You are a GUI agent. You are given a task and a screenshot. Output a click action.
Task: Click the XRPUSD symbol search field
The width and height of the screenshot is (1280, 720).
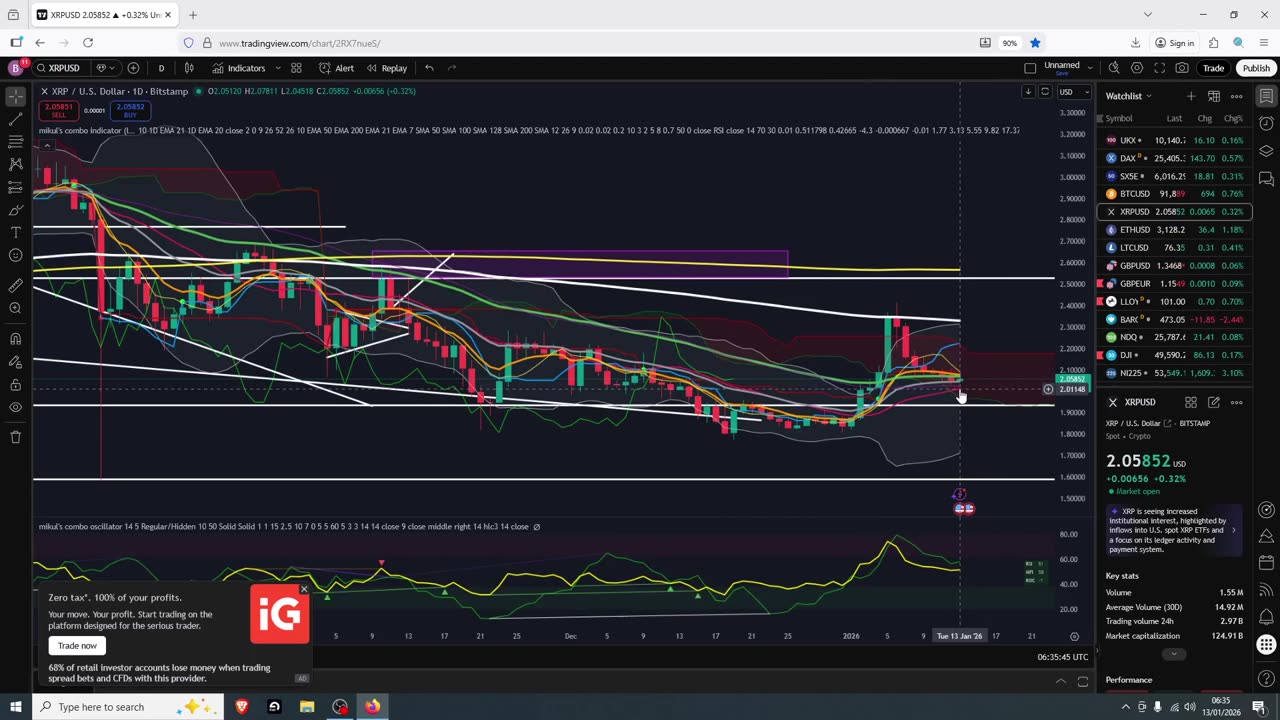(x=64, y=68)
